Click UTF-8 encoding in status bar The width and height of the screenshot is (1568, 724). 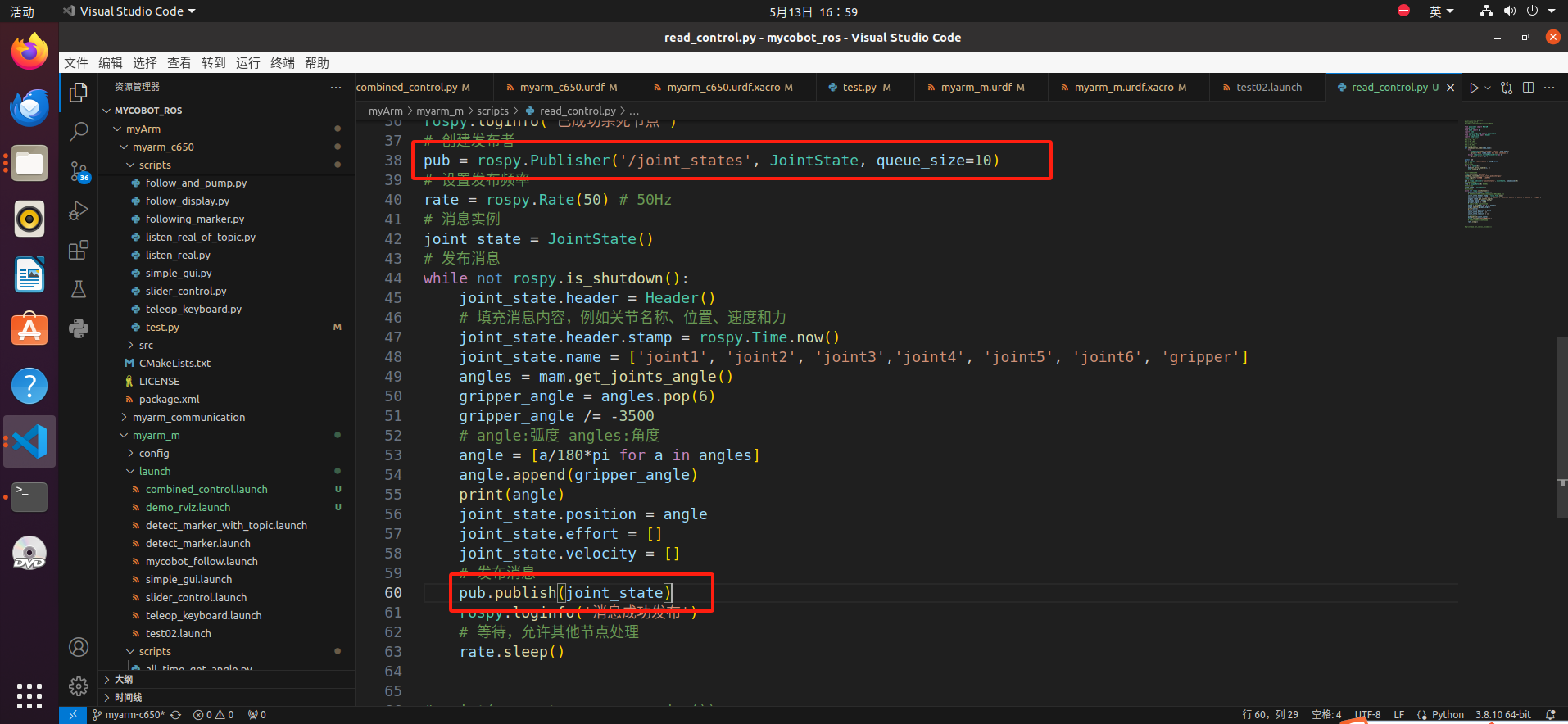(1367, 715)
